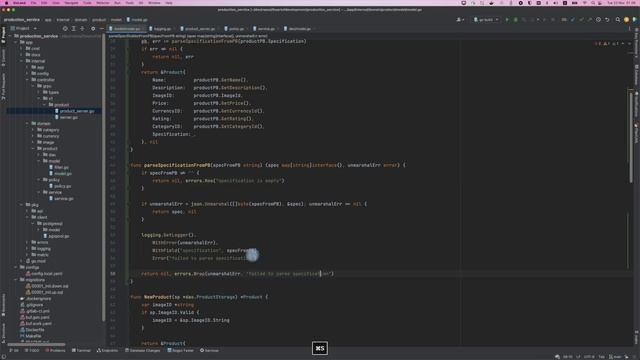
Task: Click the Project tree horizontal scrollbar
Action: click(36, 344)
